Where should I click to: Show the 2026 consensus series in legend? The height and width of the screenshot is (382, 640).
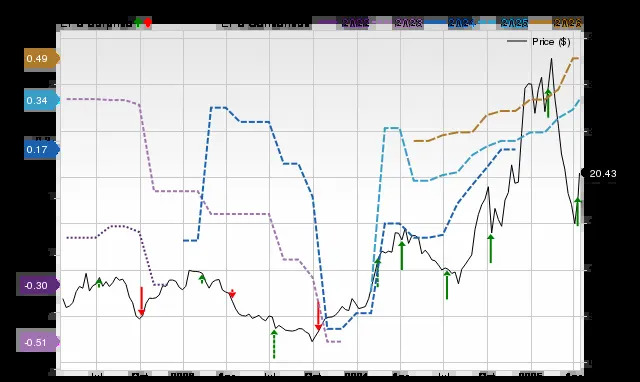pos(557,22)
